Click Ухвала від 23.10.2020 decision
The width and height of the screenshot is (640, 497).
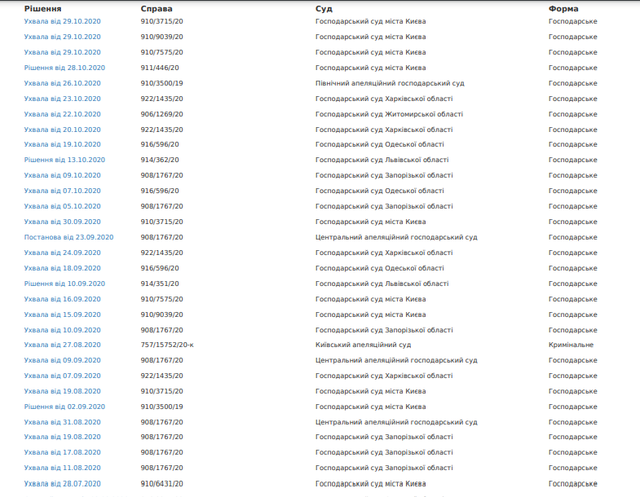62,99
